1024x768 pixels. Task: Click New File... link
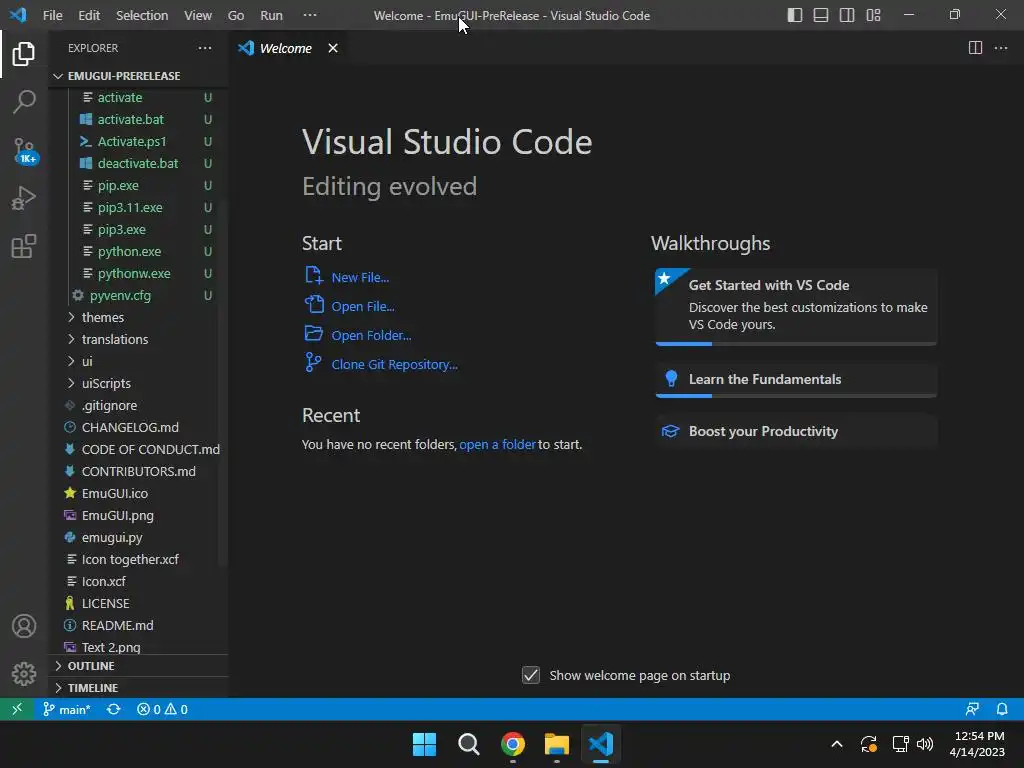pos(360,278)
